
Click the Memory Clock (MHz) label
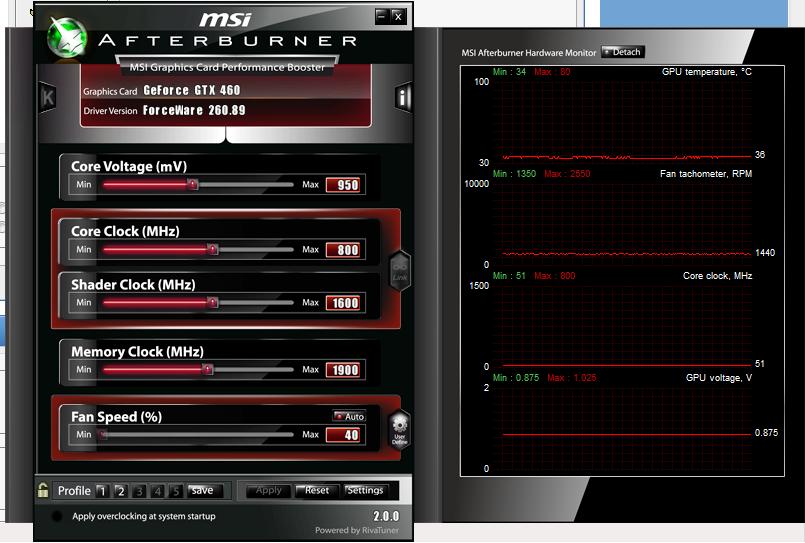[x=137, y=352]
